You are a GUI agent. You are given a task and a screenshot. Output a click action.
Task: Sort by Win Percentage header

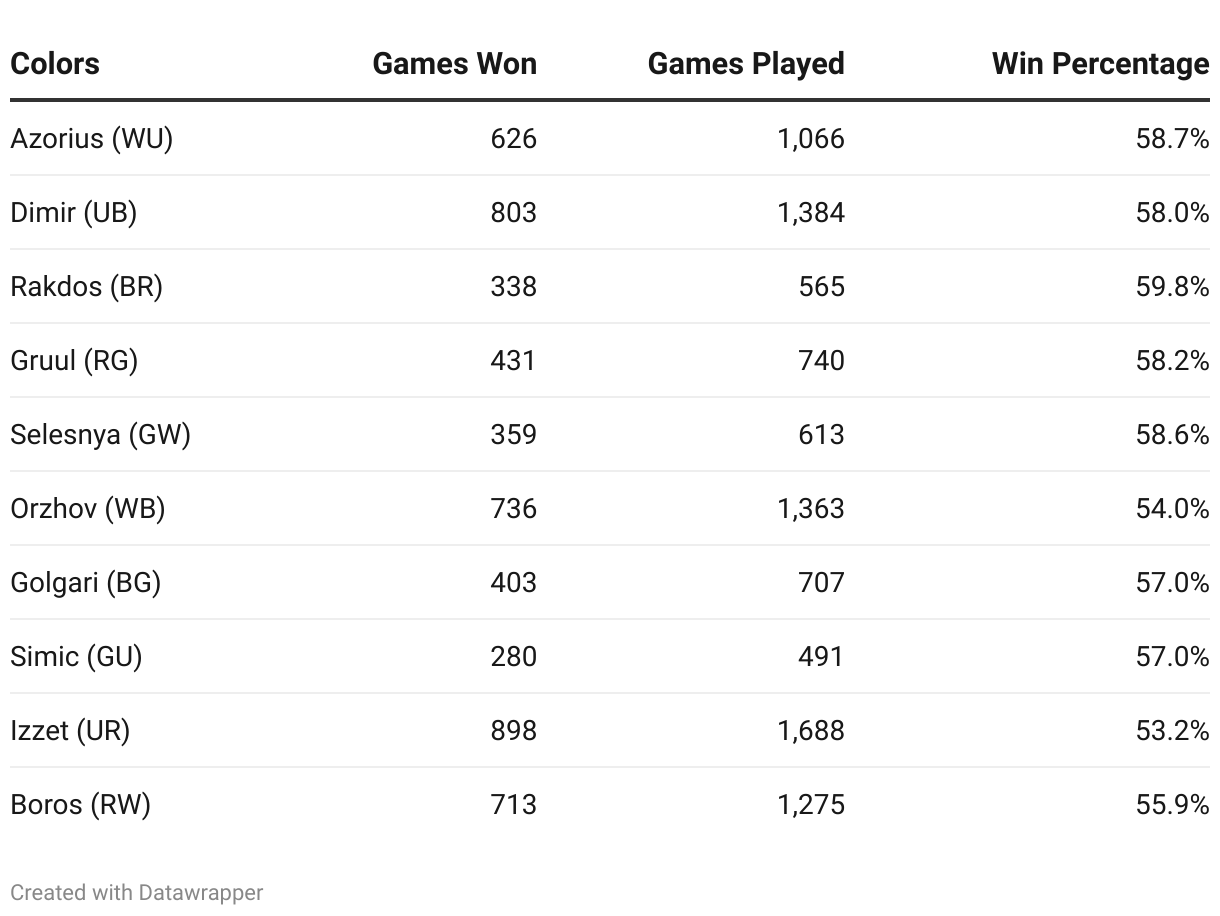[1100, 64]
